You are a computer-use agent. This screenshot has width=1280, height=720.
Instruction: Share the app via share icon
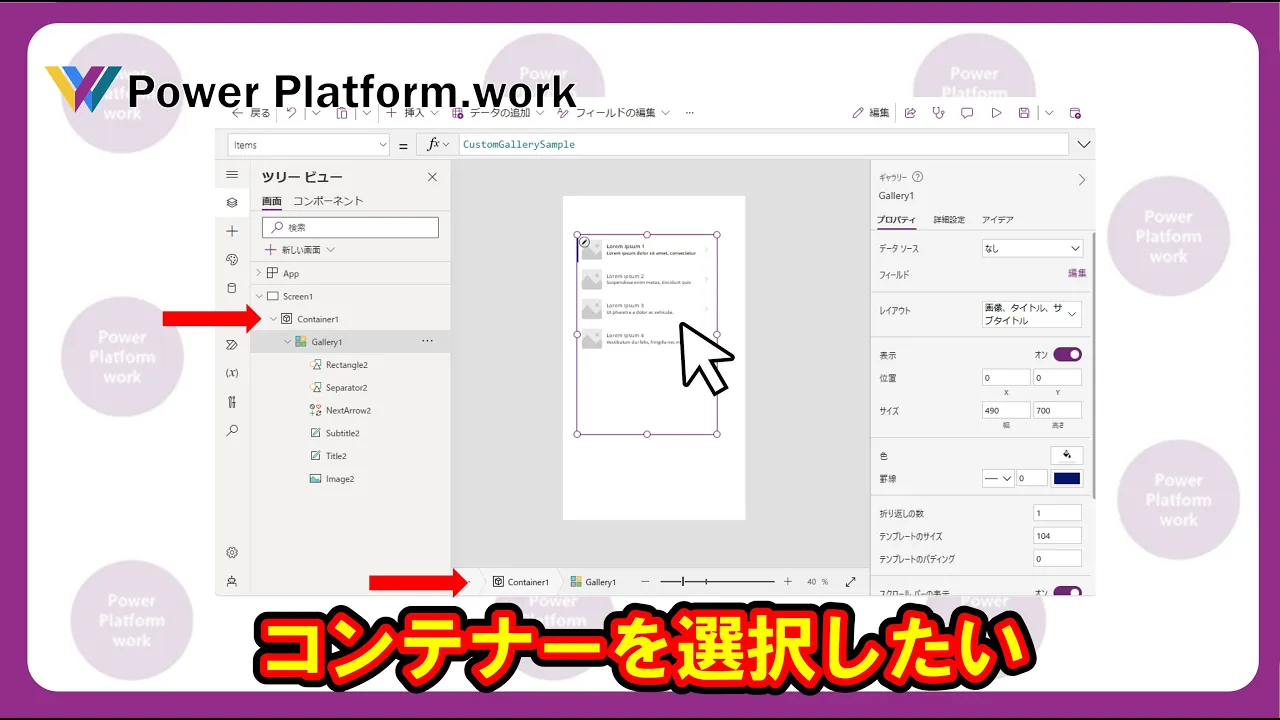[x=910, y=113]
